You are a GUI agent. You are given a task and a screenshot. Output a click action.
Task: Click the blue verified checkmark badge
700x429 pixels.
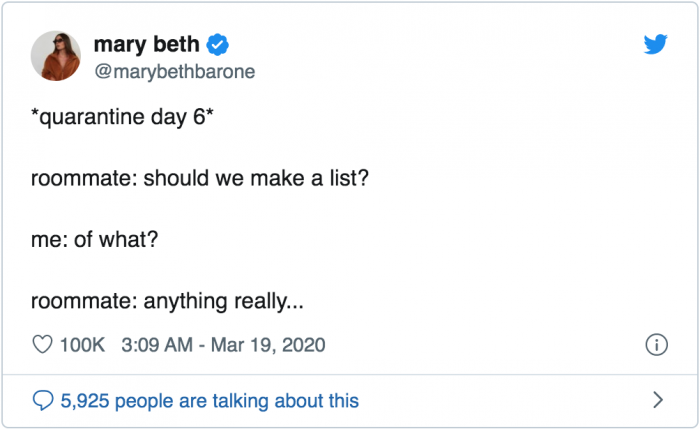218,45
